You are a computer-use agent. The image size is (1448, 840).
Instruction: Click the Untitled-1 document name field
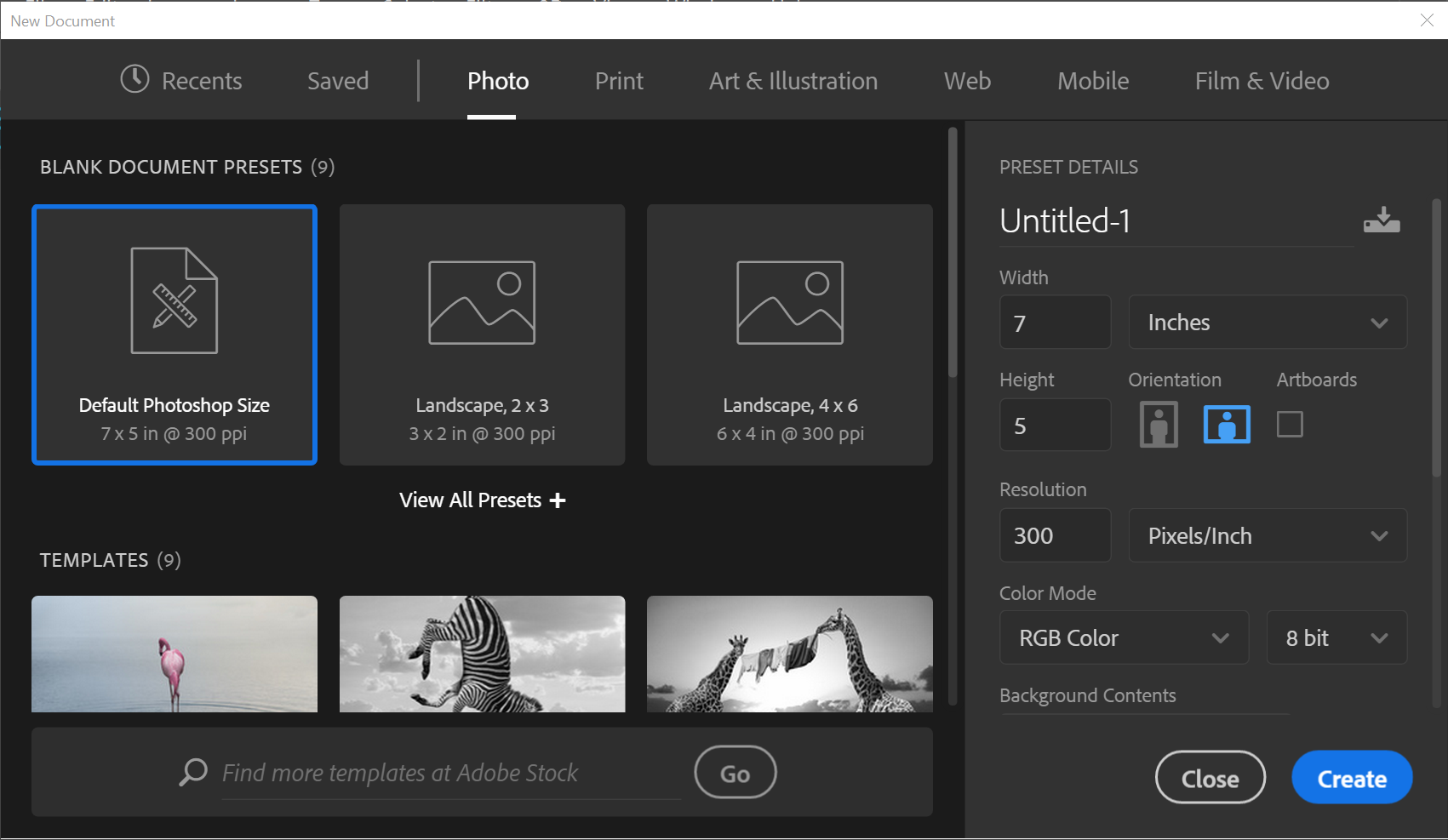(x=1107, y=220)
